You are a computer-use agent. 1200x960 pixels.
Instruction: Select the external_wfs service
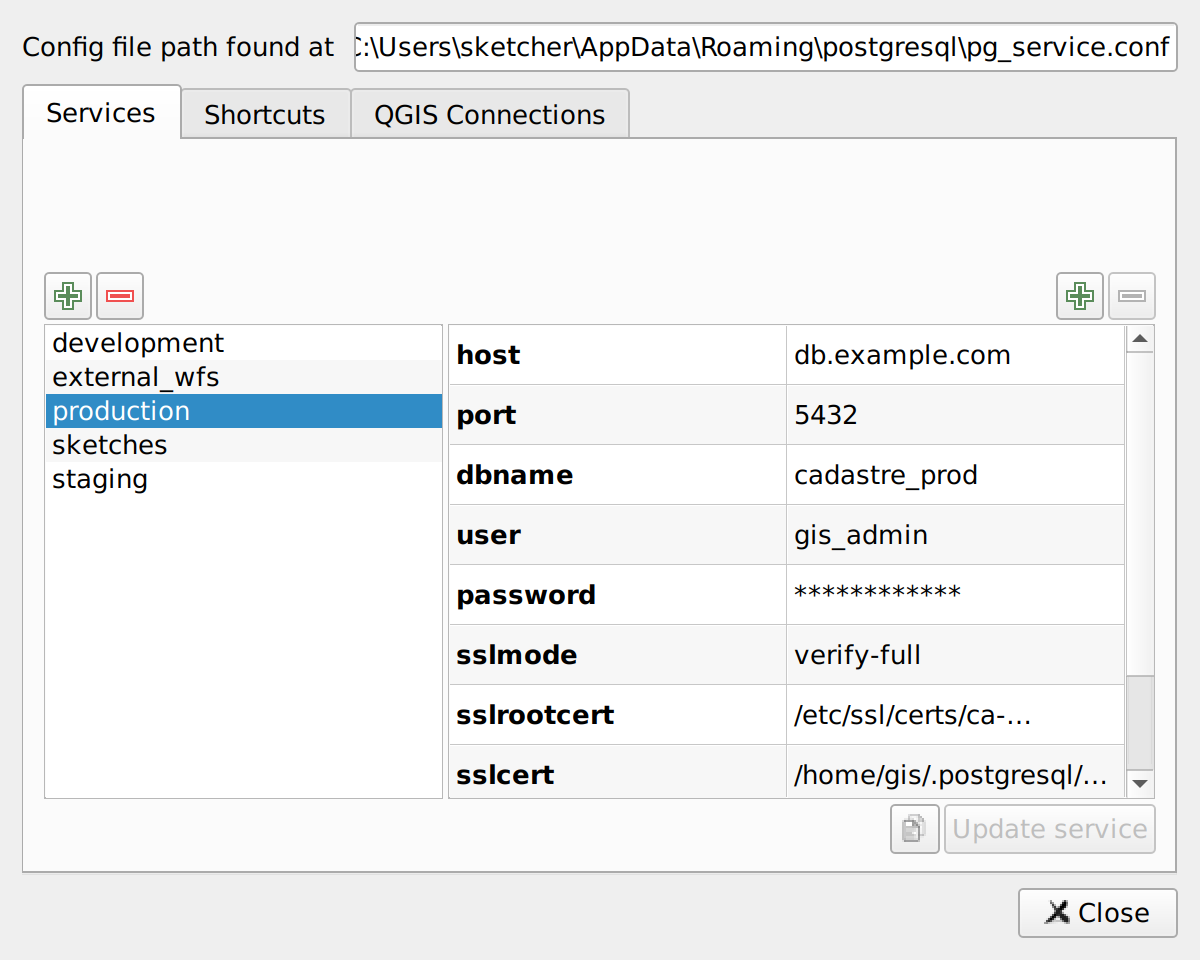(x=134, y=377)
